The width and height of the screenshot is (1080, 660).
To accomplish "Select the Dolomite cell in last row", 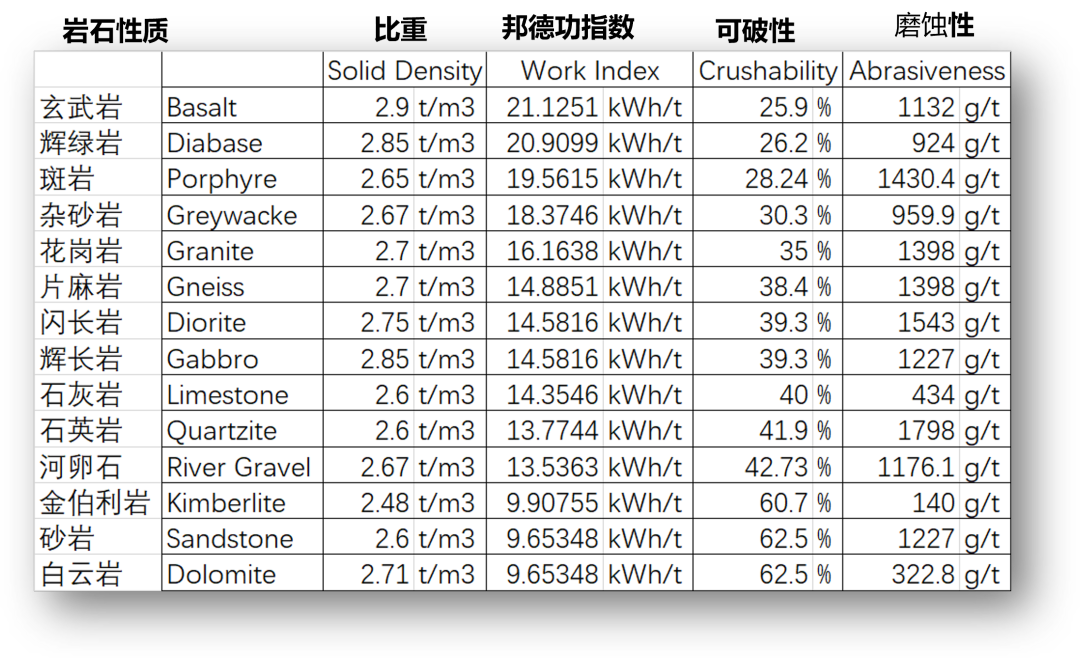I will click(221, 575).
